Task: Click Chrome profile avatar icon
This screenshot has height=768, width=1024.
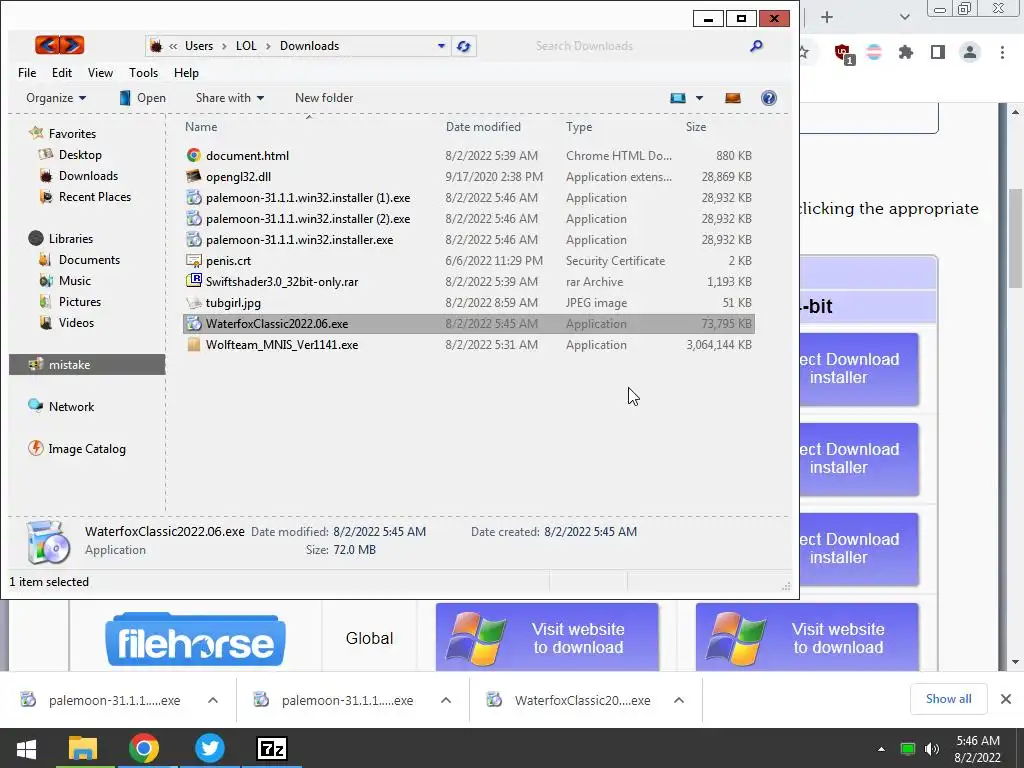Action: click(970, 52)
